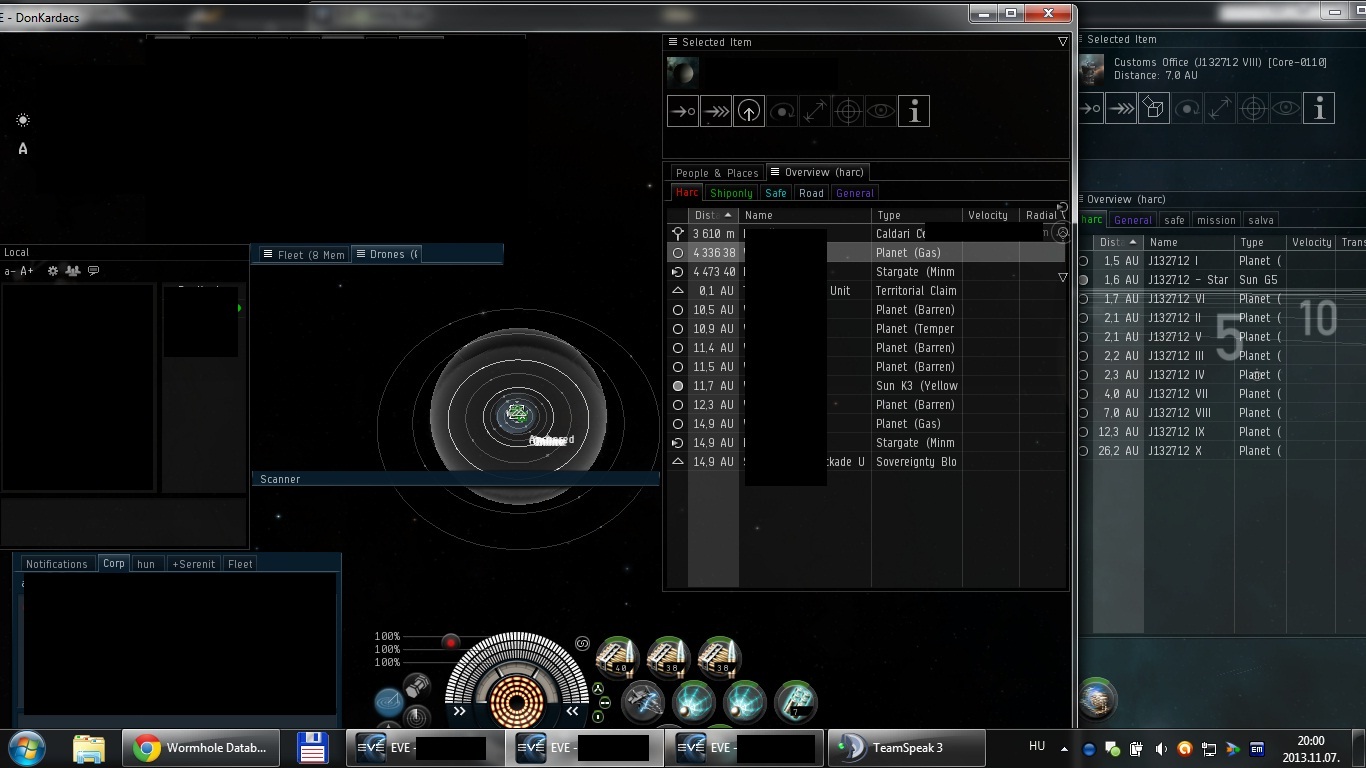The width and height of the screenshot is (1366, 768).
Task: Click the cargo bolt icon on HUD
Action: point(416,686)
